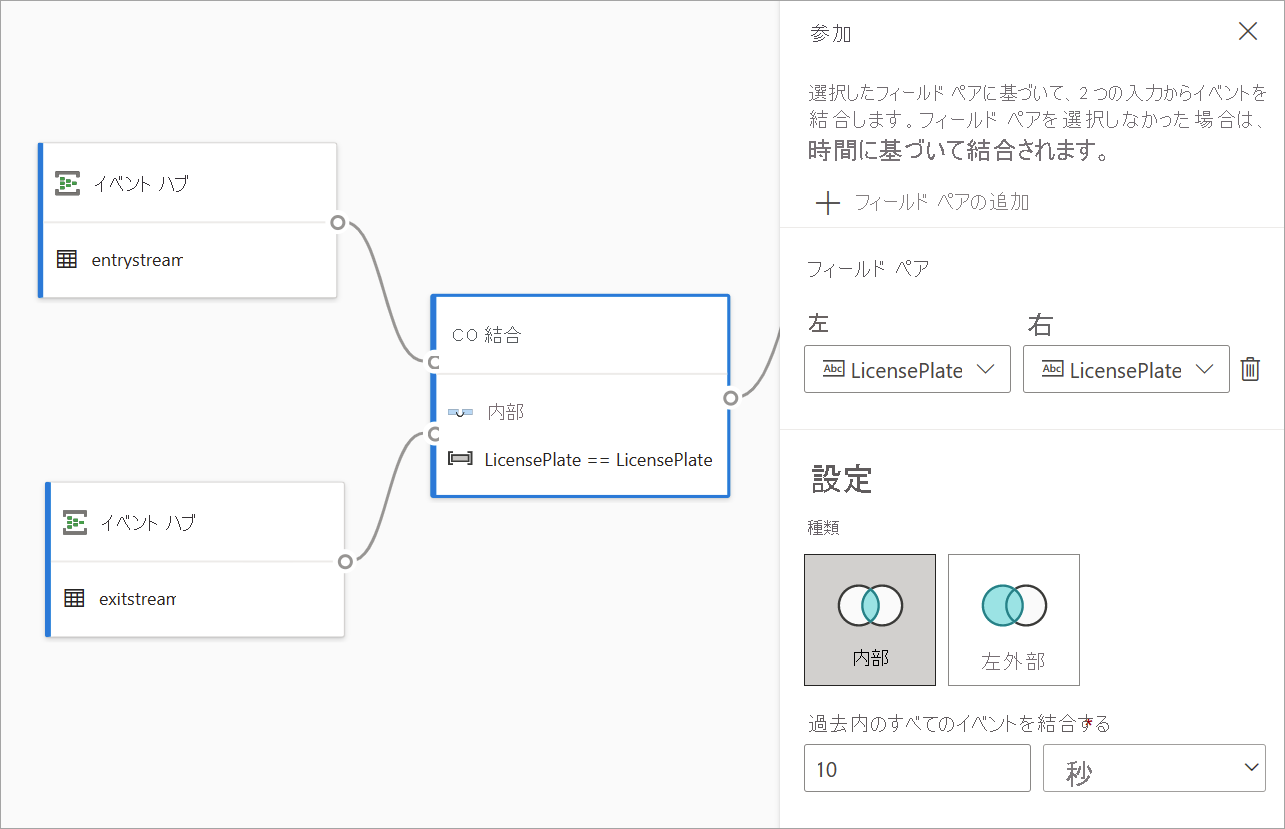The image size is (1285, 829).
Task: Open the left LicensePlate dropdown
Action: [988, 370]
